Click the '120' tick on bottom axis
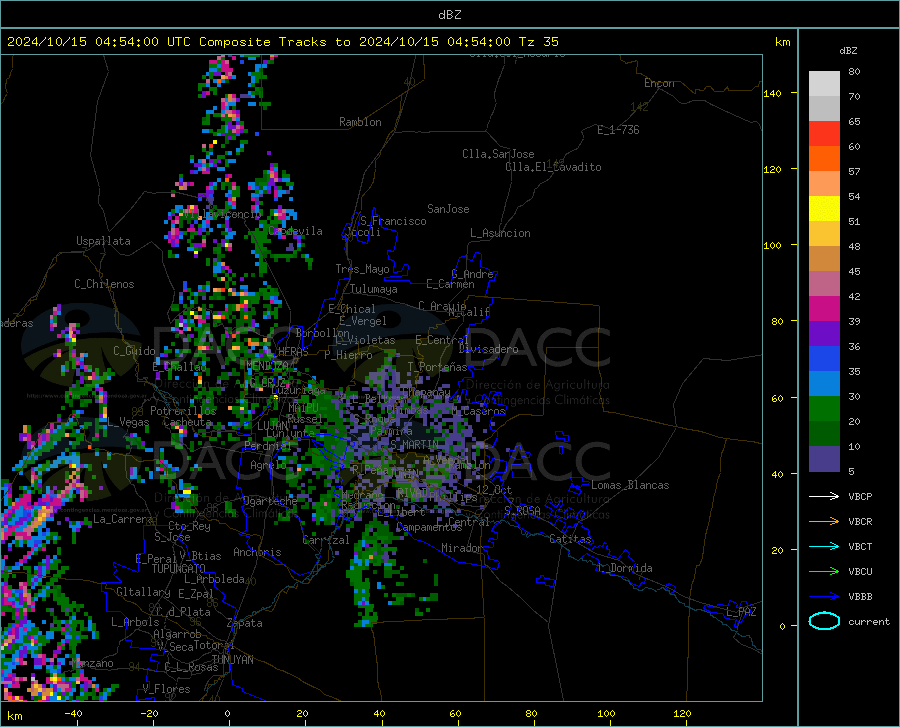The width and height of the screenshot is (900, 727). point(682,713)
